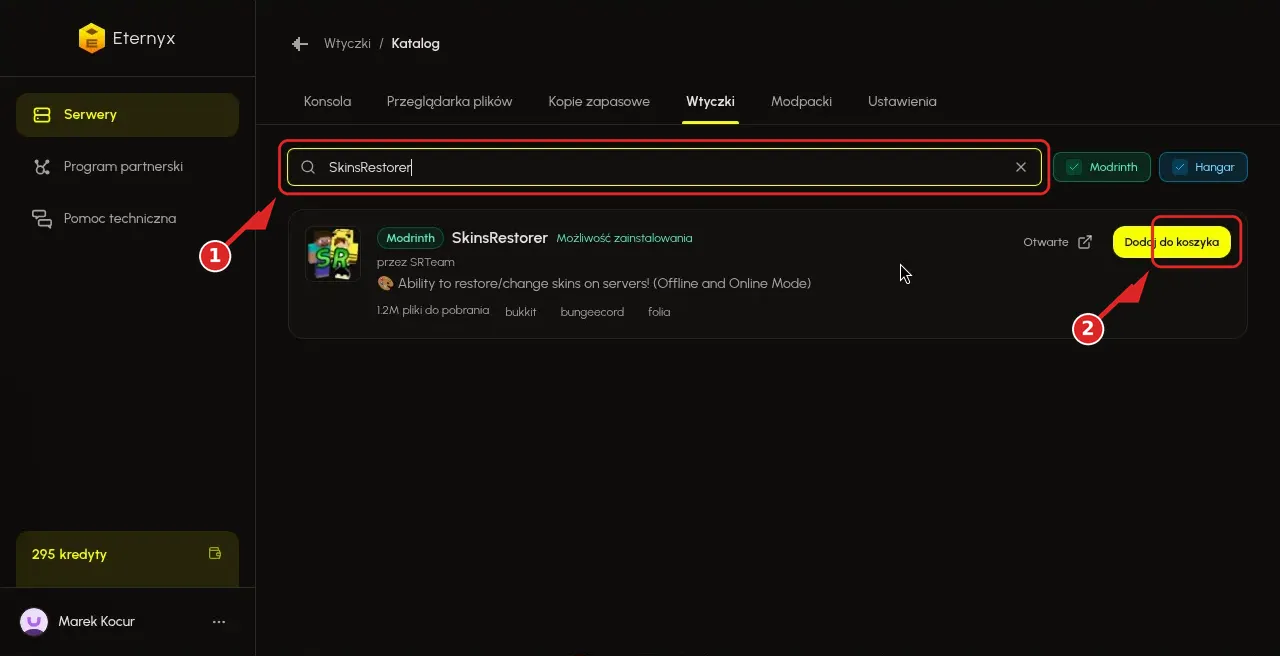This screenshot has height=656, width=1280.
Task: Click the bungeecord tag
Action: coord(592,312)
